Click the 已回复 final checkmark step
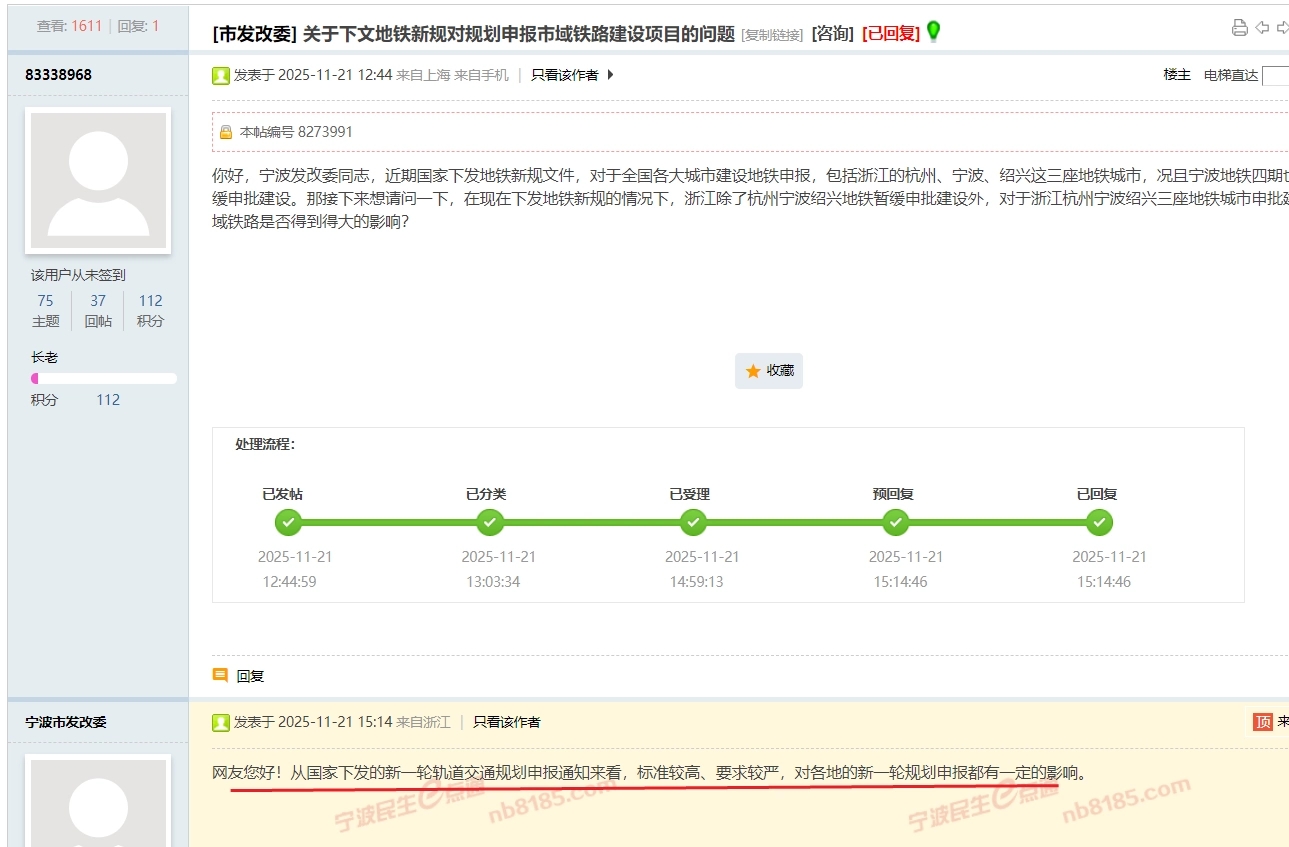The width and height of the screenshot is (1289, 847). (1099, 522)
